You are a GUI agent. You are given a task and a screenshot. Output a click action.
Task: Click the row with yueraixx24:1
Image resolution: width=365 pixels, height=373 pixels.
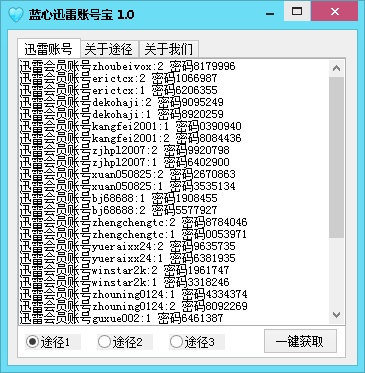click(127, 258)
